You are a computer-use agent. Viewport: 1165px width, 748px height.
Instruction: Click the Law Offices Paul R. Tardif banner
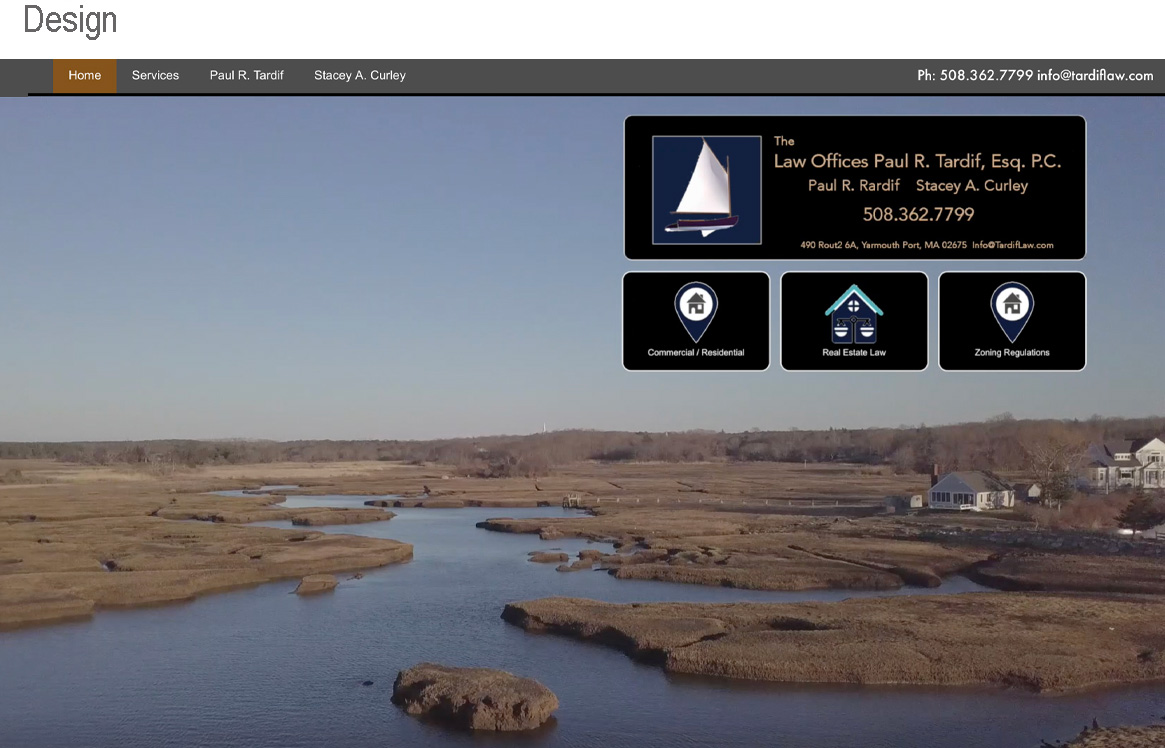(916, 161)
